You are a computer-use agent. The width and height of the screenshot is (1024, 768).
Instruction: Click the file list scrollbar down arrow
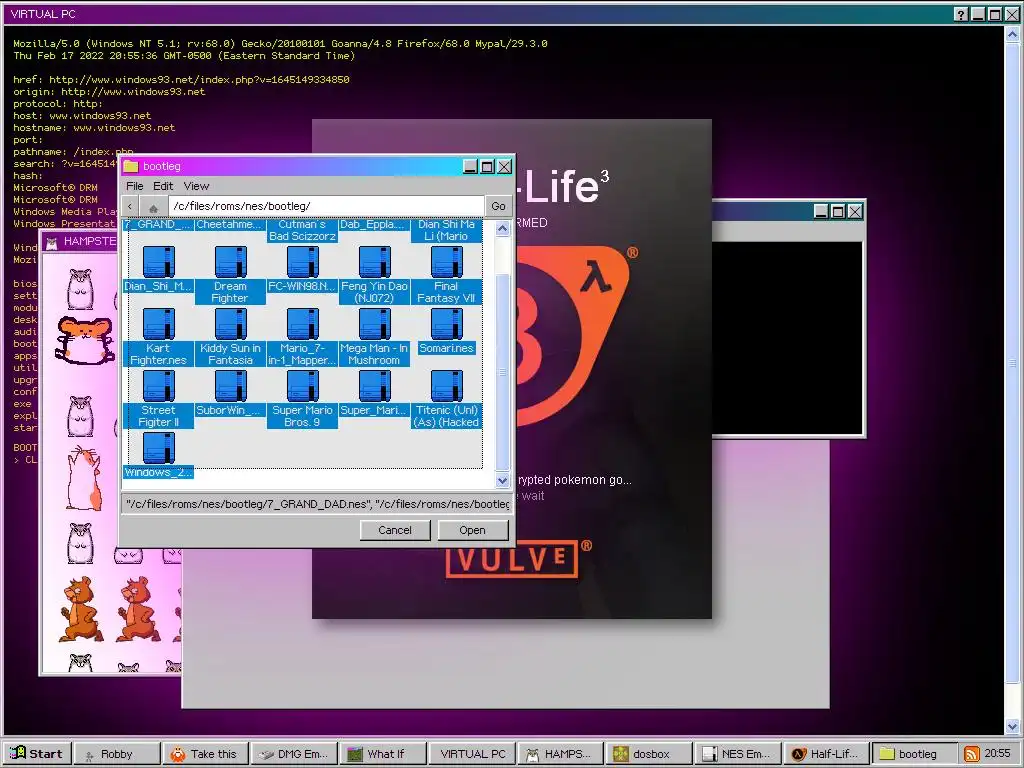pos(502,481)
